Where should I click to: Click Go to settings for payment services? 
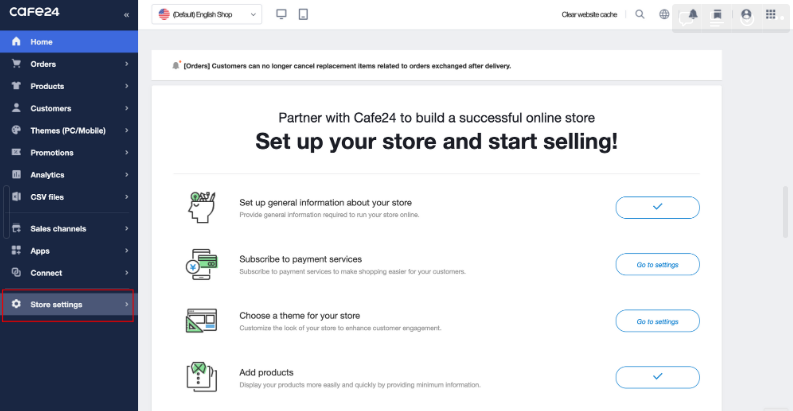[x=657, y=265]
